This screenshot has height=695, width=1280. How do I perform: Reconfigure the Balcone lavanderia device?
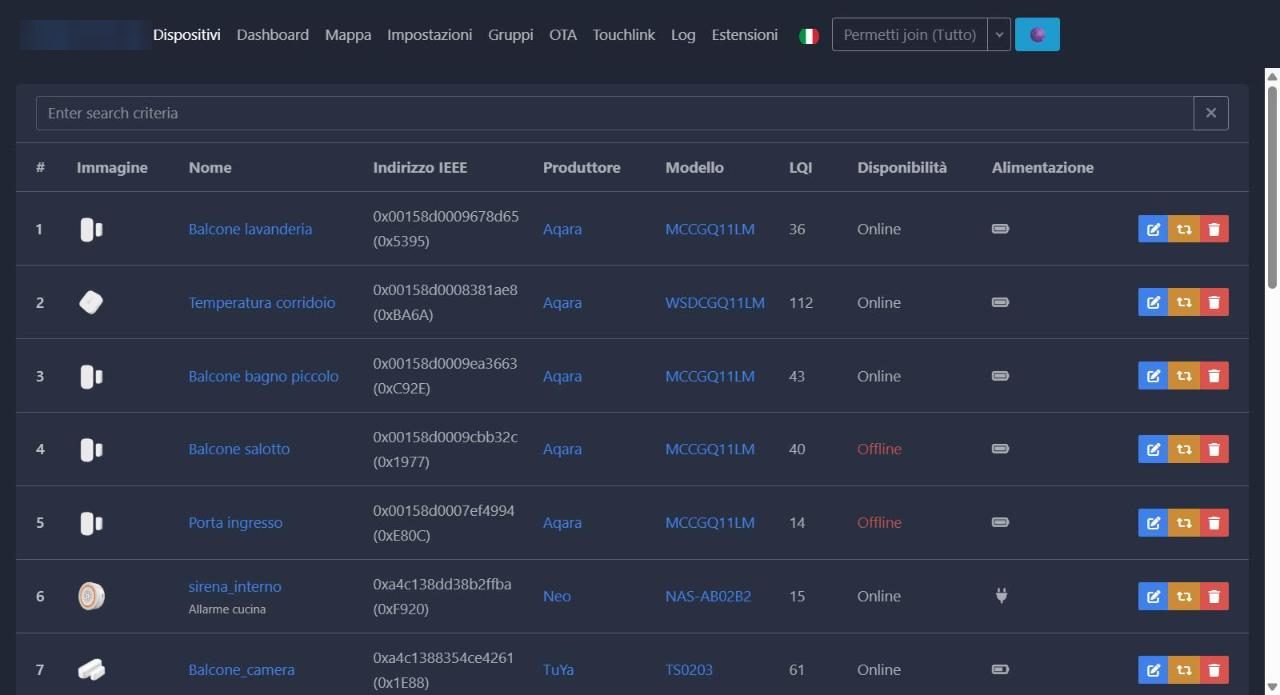(1184, 229)
